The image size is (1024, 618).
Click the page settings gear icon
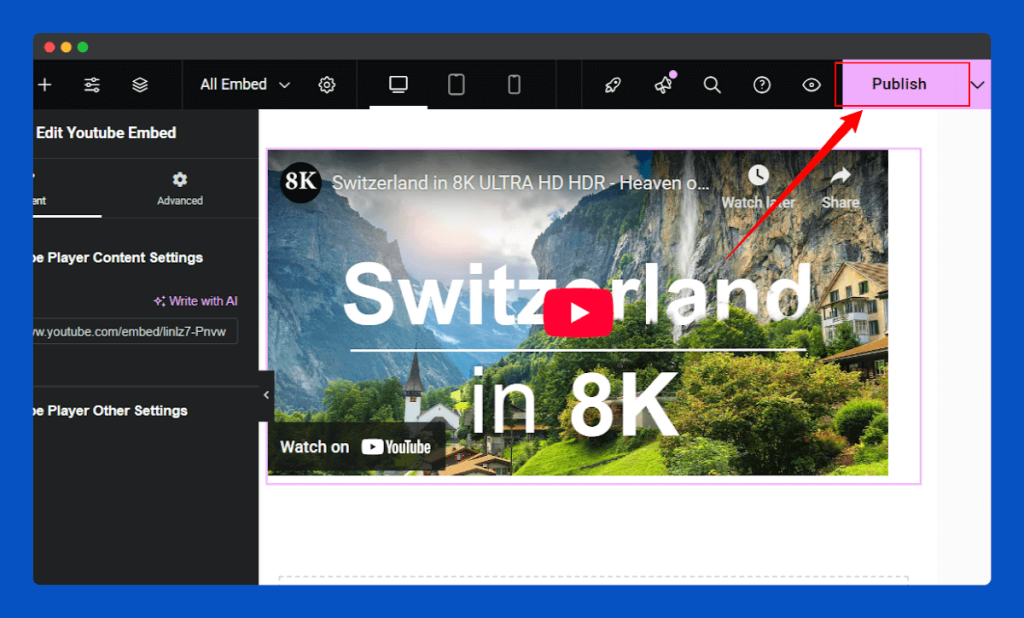pos(327,84)
